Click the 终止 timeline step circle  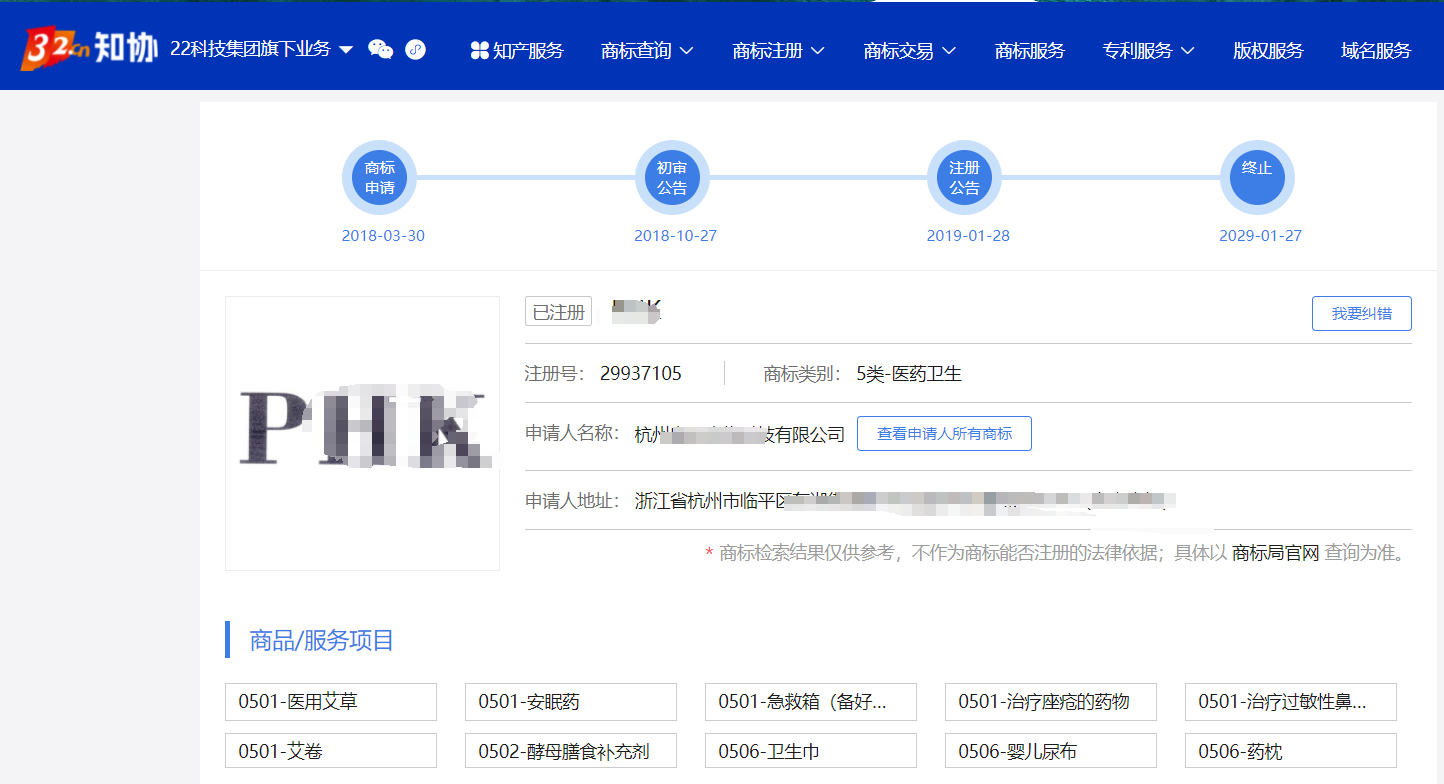[1257, 178]
